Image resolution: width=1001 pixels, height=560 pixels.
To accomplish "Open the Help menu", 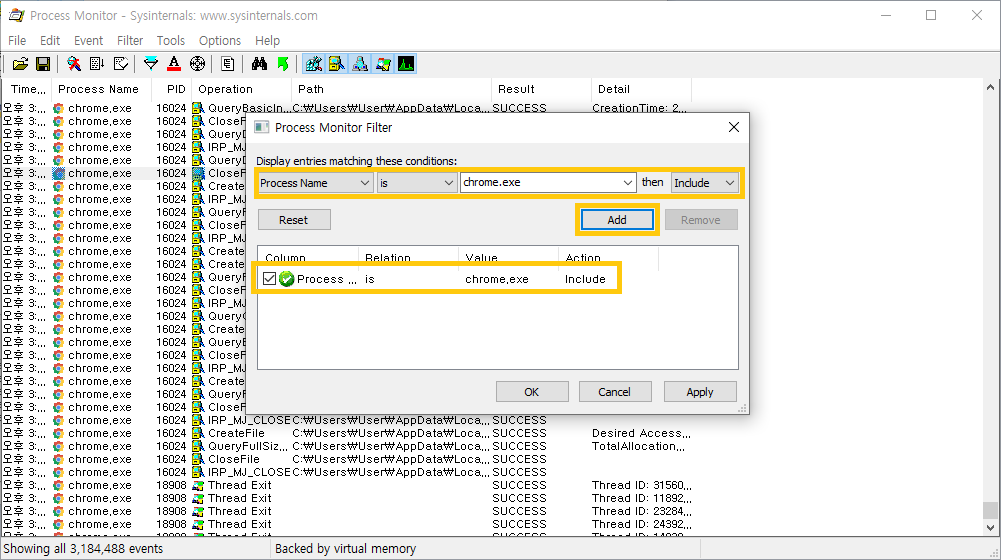I will point(267,40).
